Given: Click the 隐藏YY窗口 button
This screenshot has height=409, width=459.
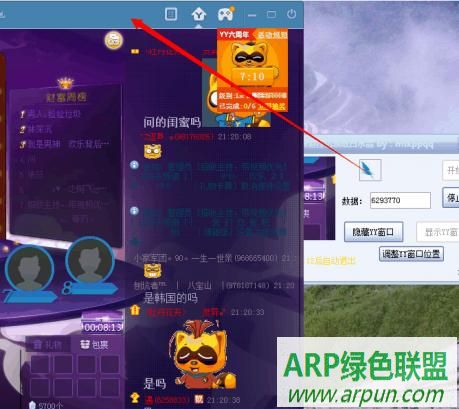Looking at the screenshot, I should (373, 232).
